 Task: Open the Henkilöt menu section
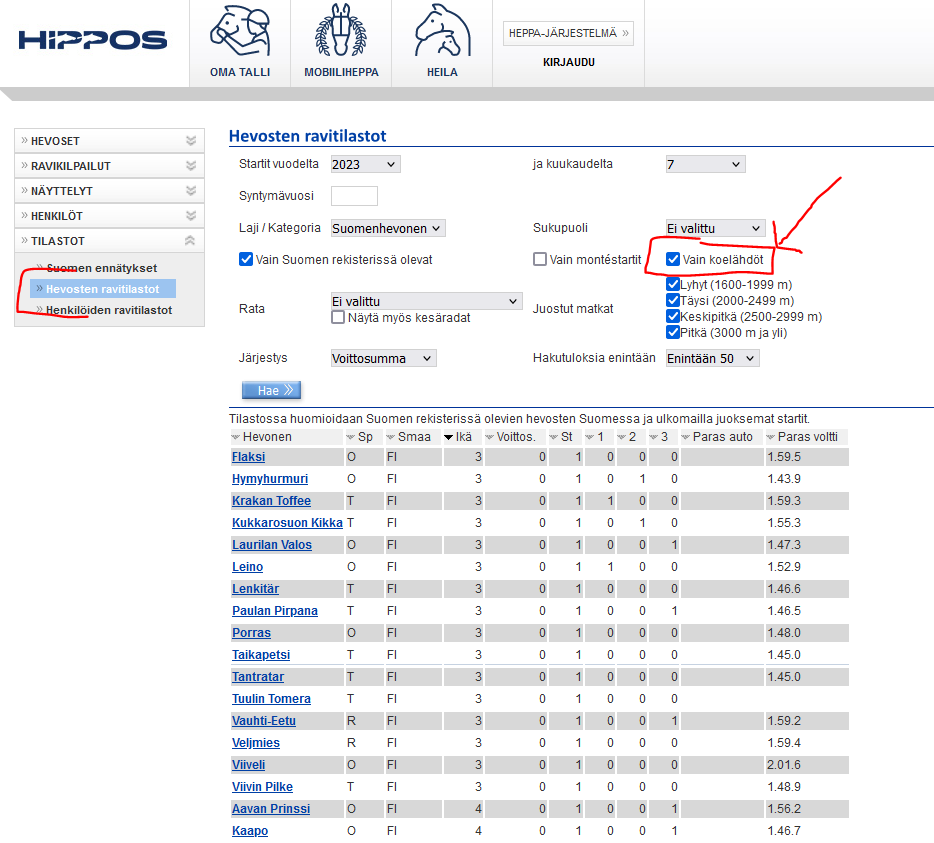point(109,216)
